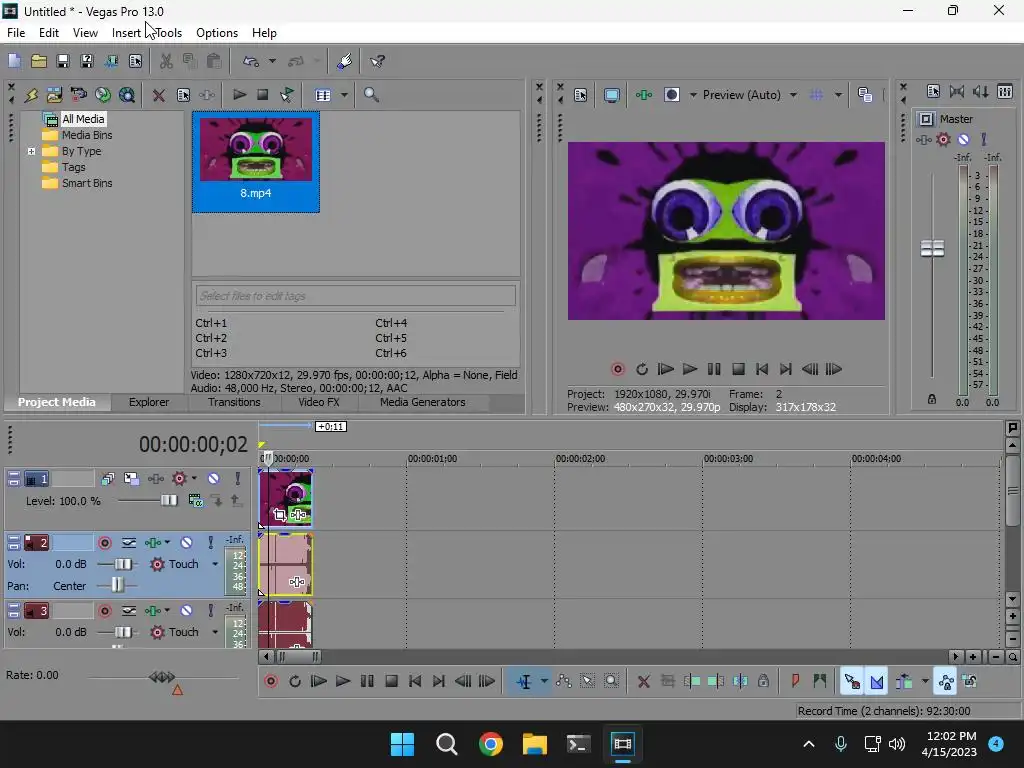
Task: Adjust the track 2 Pan slider
Action: coord(117,585)
